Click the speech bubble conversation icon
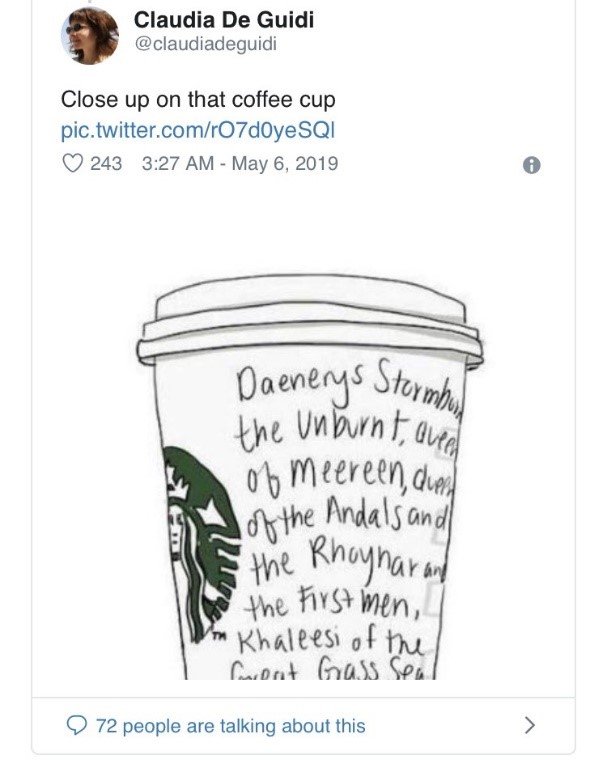The width and height of the screenshot is (607, 768). coord(76,725)
